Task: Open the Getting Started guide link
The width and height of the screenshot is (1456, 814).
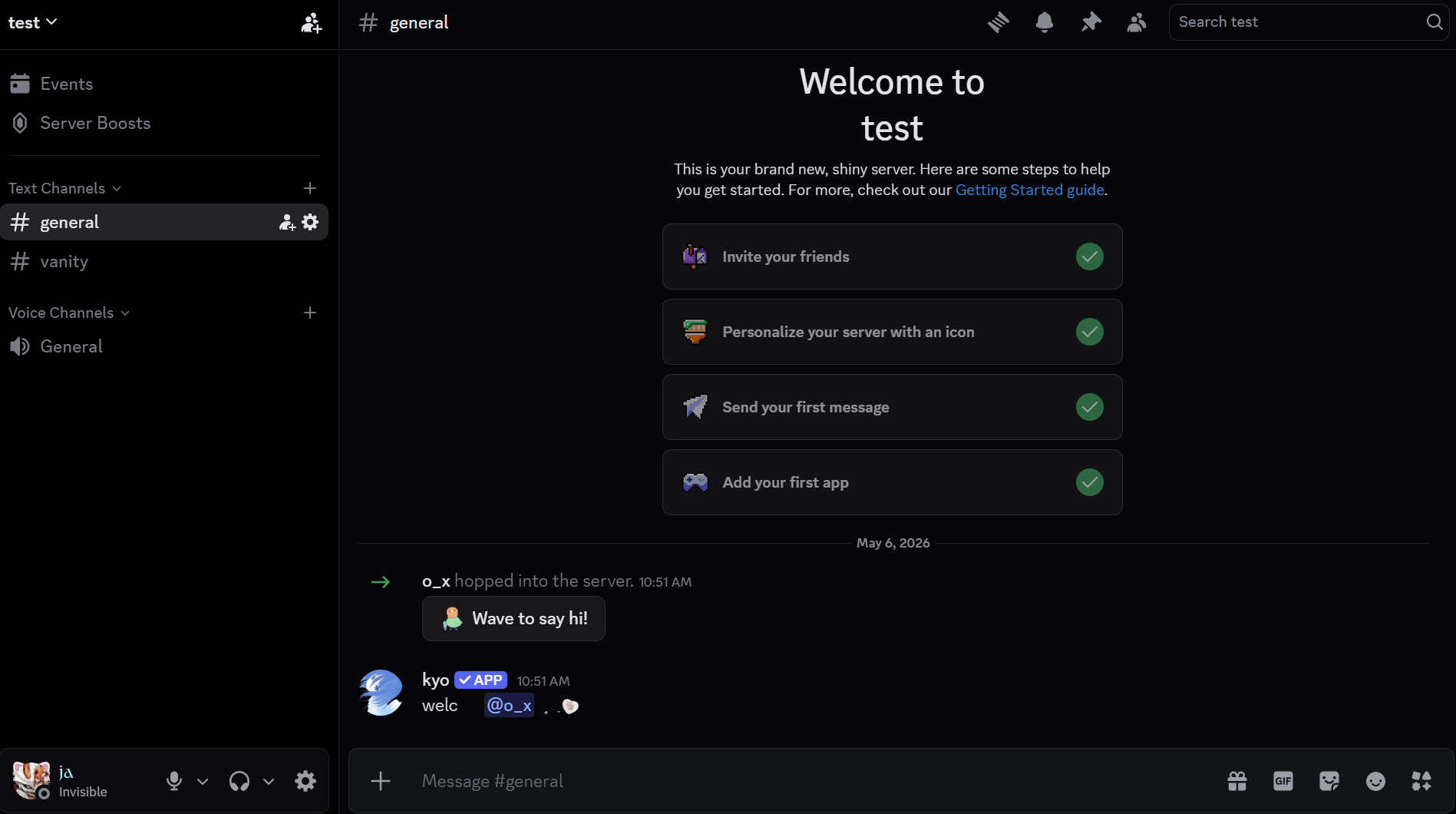Action: coord(1029,190)
